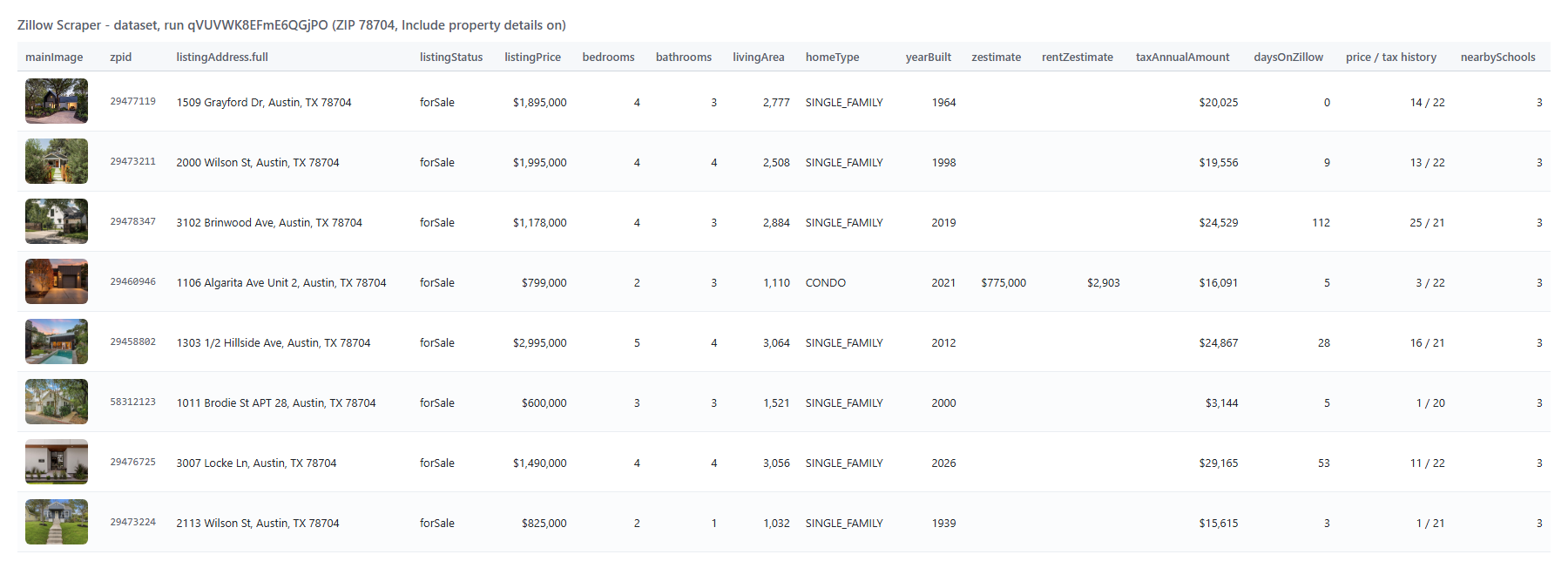Select zpid 29460946
Screen dimensions: 1568x568
(x=132, y=281)
